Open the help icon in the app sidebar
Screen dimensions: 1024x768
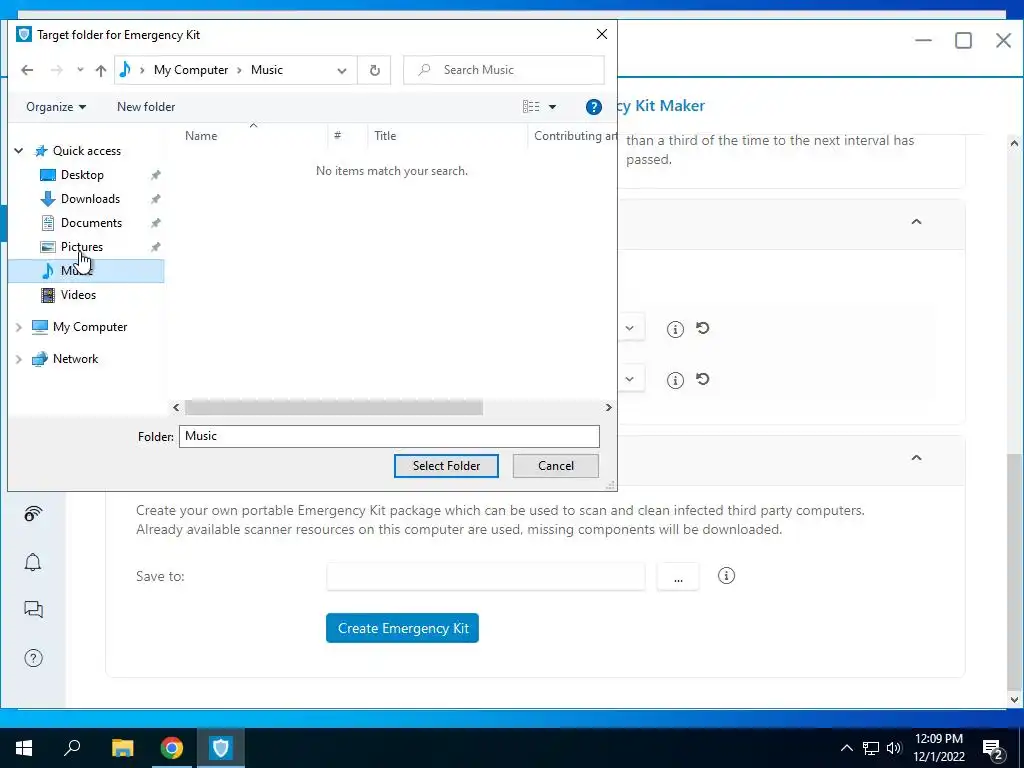pos(33,658)
